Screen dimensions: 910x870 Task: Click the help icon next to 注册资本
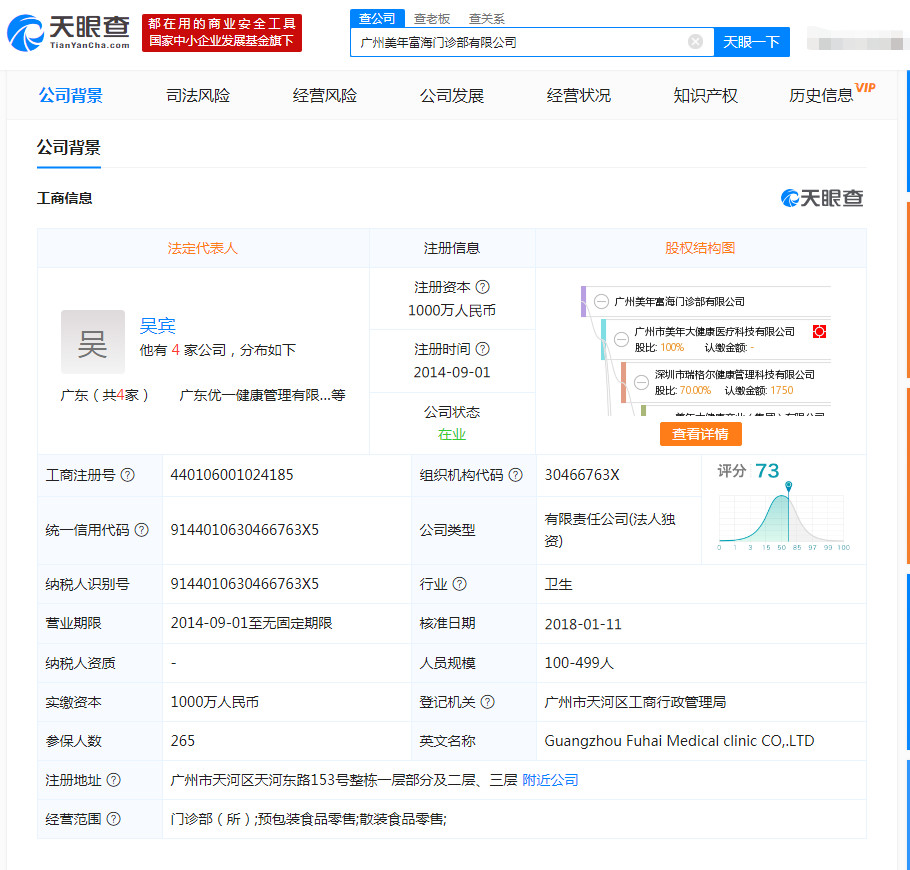point(482,287)
